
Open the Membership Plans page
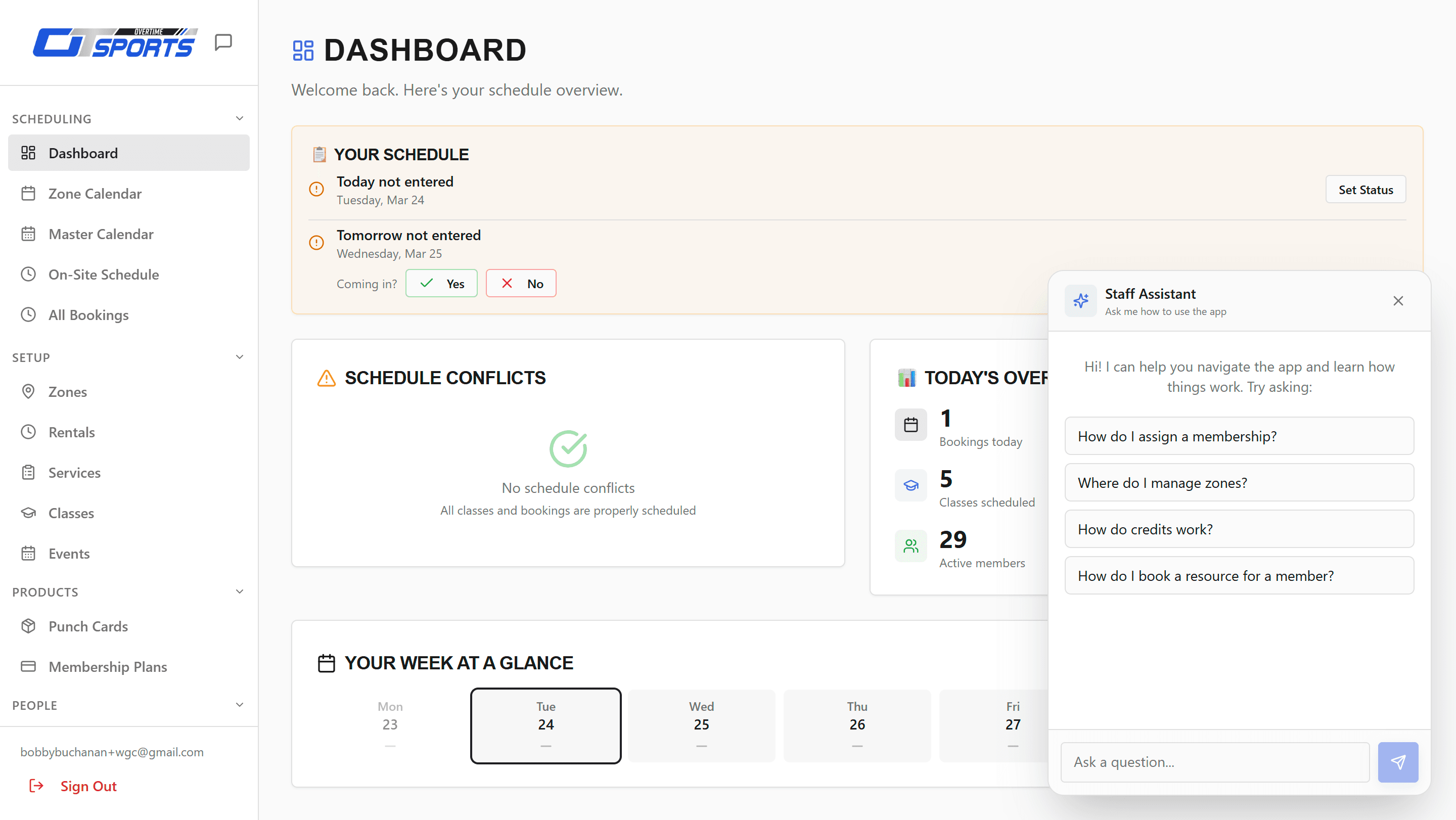[x=108, y=667]
